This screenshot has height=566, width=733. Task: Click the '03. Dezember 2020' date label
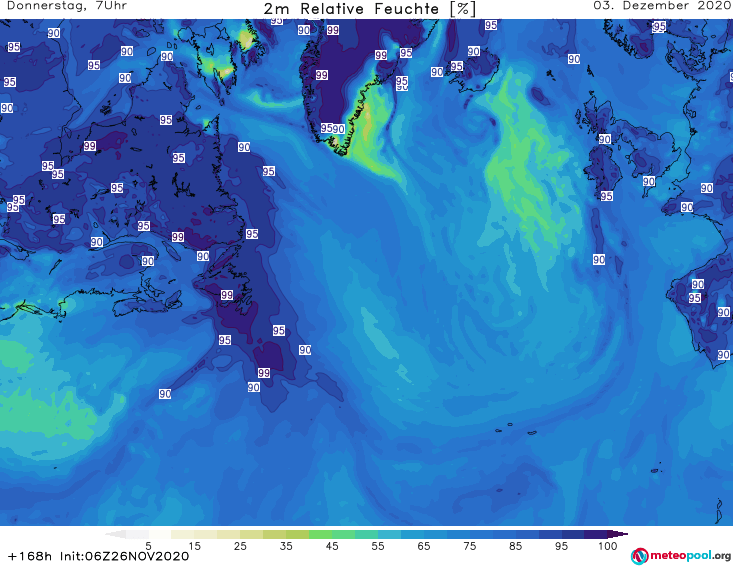click(x=662, y=6)
